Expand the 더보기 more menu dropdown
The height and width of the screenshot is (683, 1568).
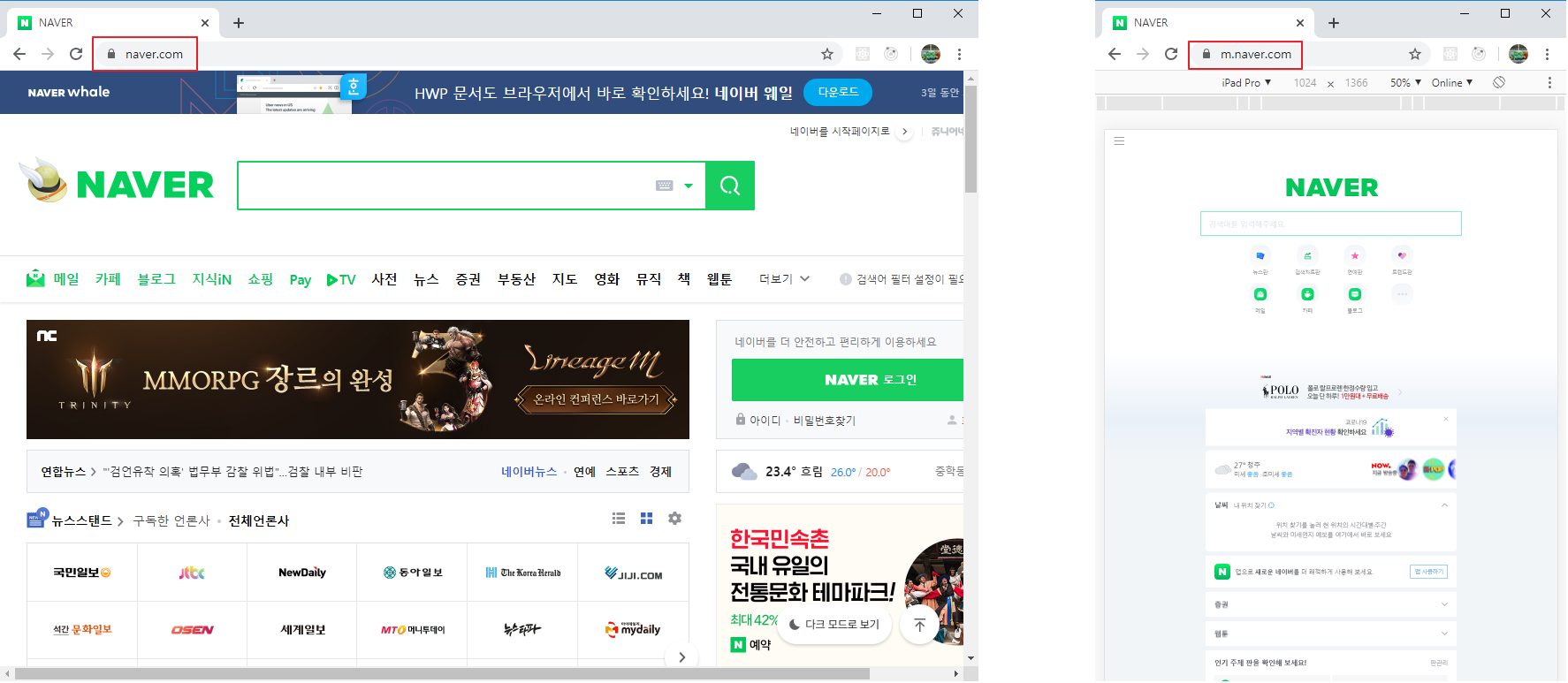click(x=784, y=279)
